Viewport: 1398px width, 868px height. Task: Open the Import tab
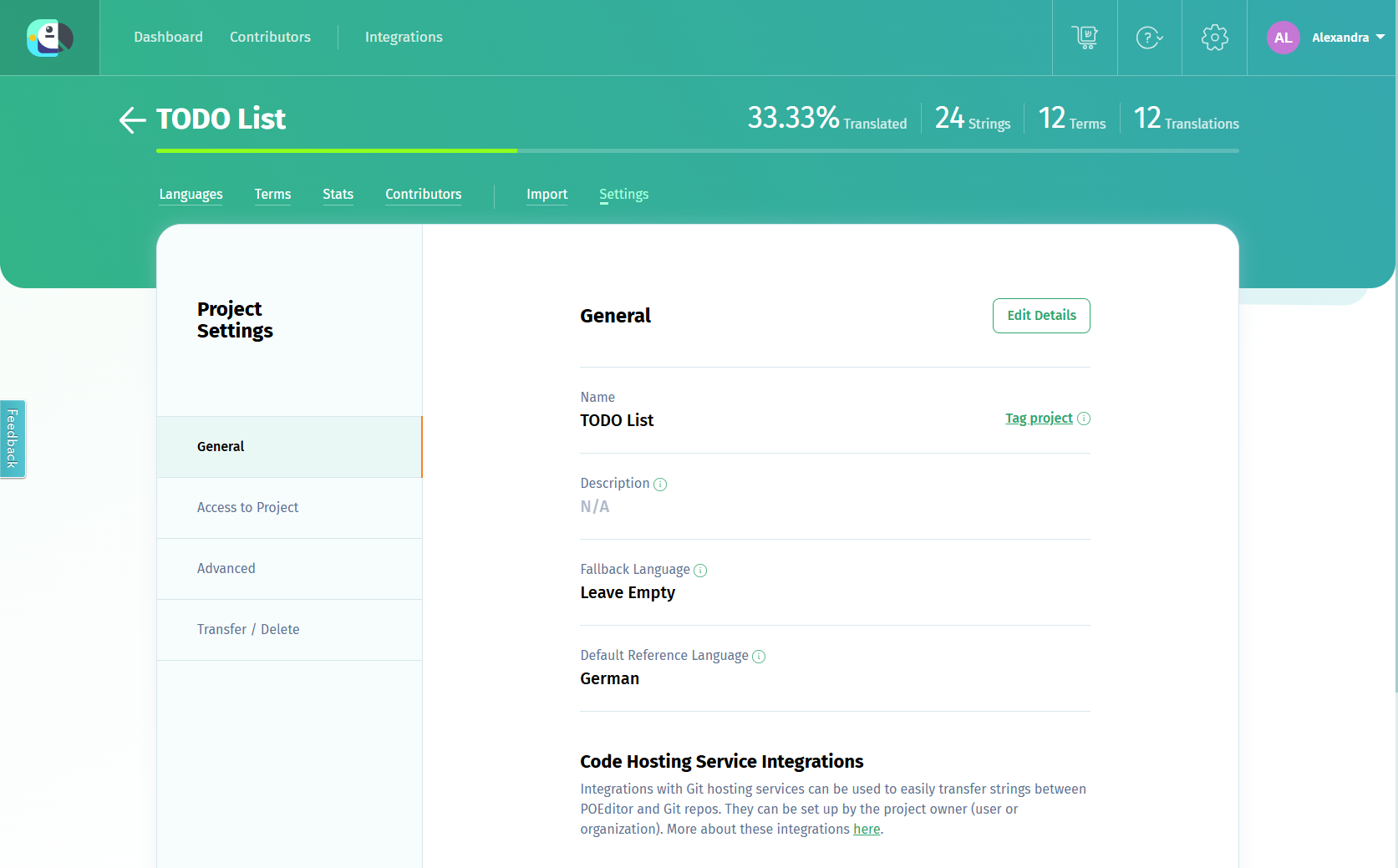point(546,194)
